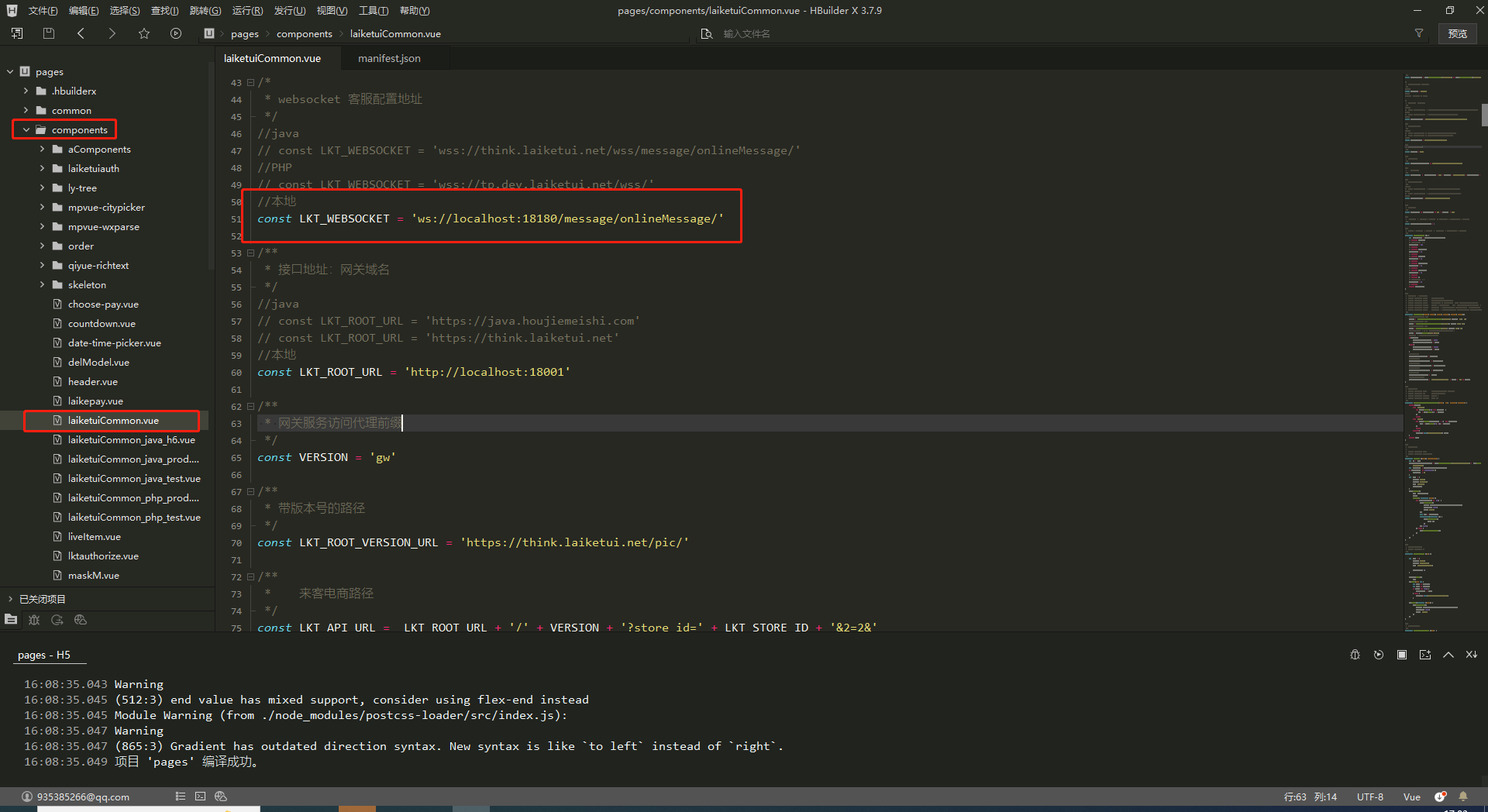Click the bookmark star icon
Image resolution: width=1488 pixels, height=812 pixels.
[x=144, y=33]
